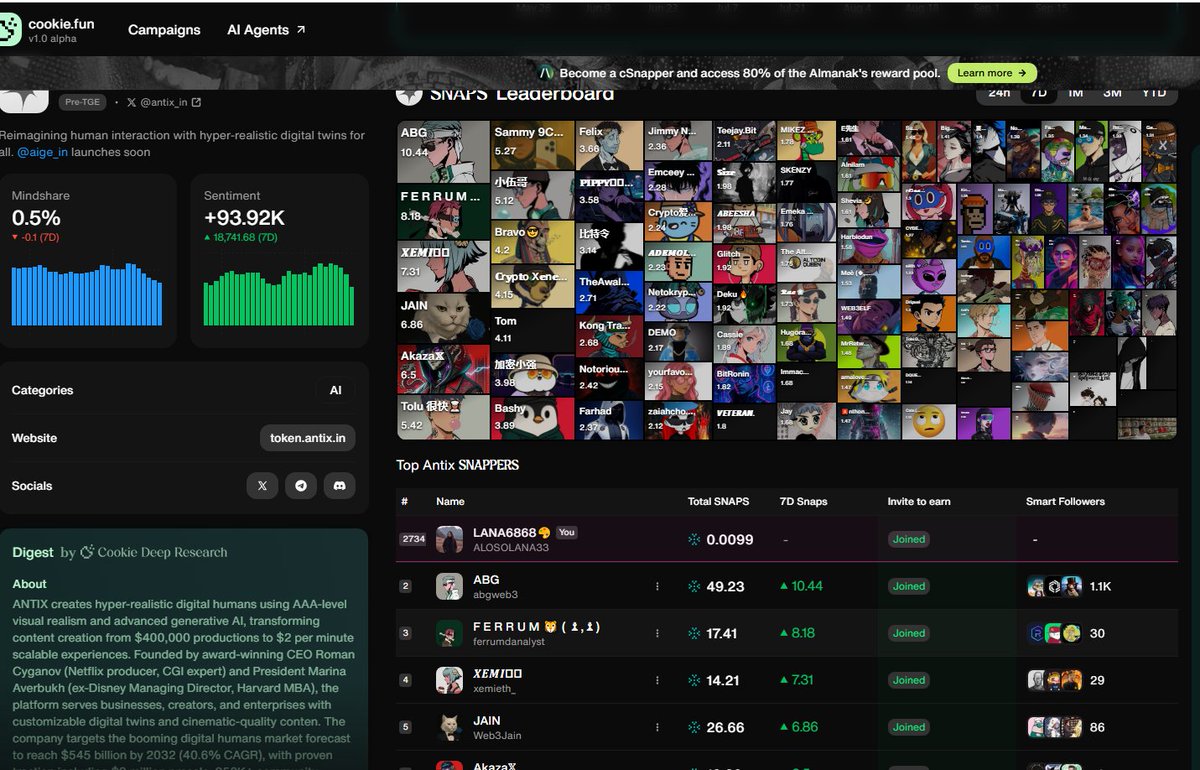This screenshot has width=1200, height=770.
Task: Click the cookie.fun logo icon
Action: pos(9,30)
